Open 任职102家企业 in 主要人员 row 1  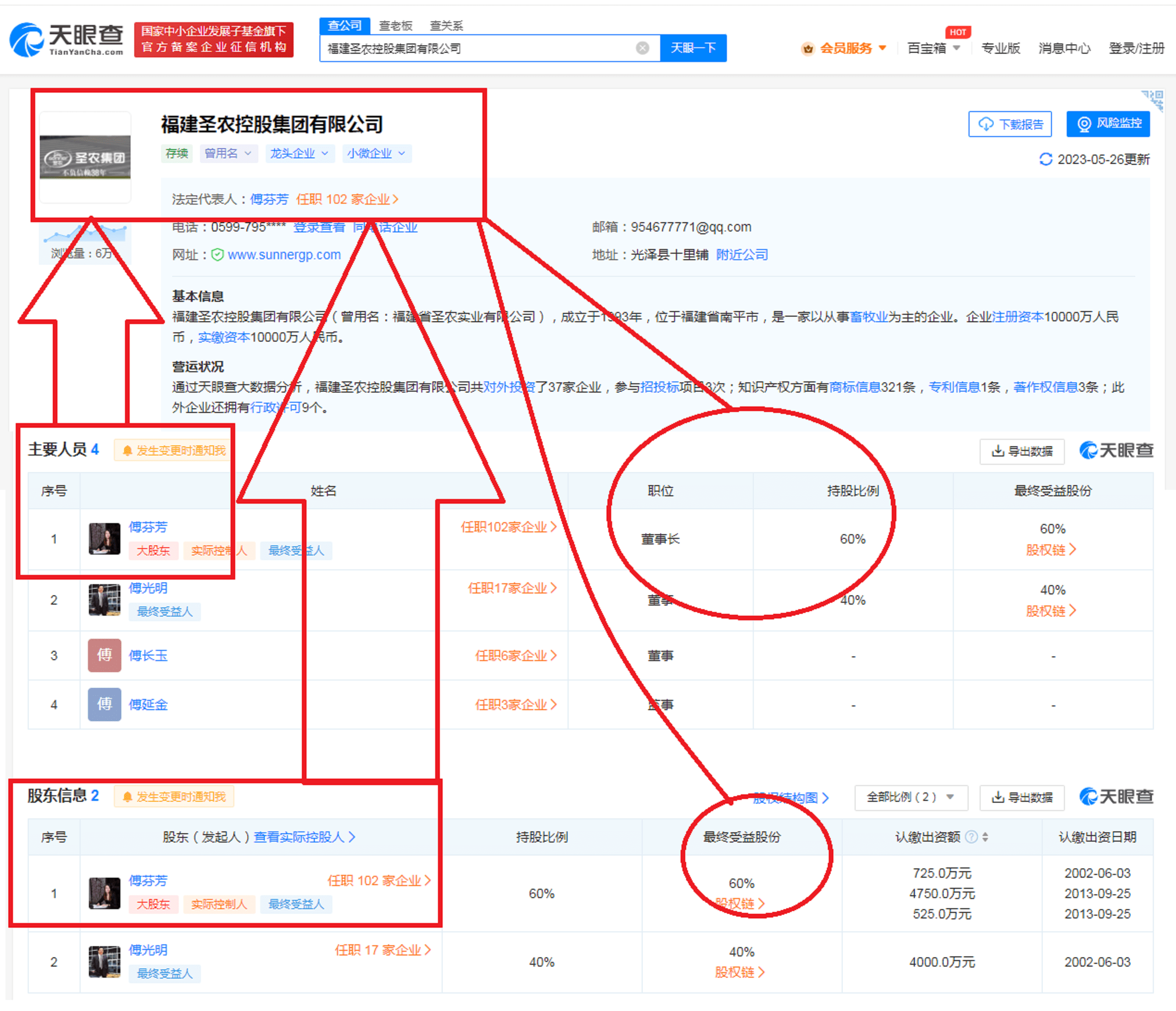pyautogui.click(x=508, y=526)
